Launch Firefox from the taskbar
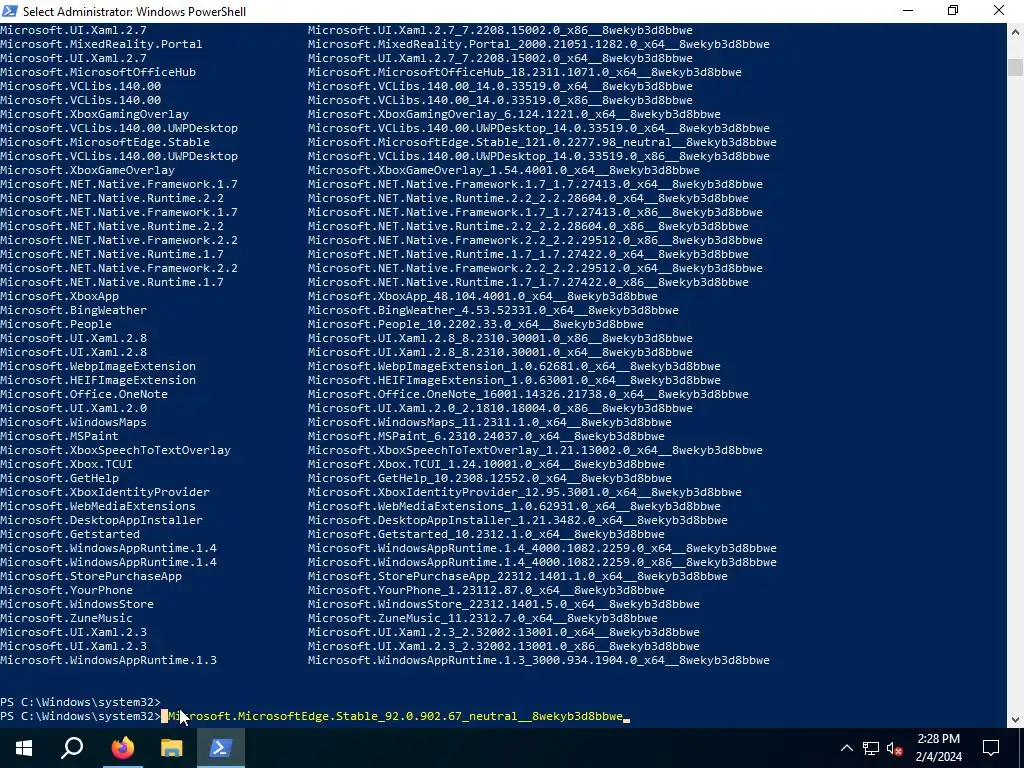1024x768 pixels. coord(122,748)
